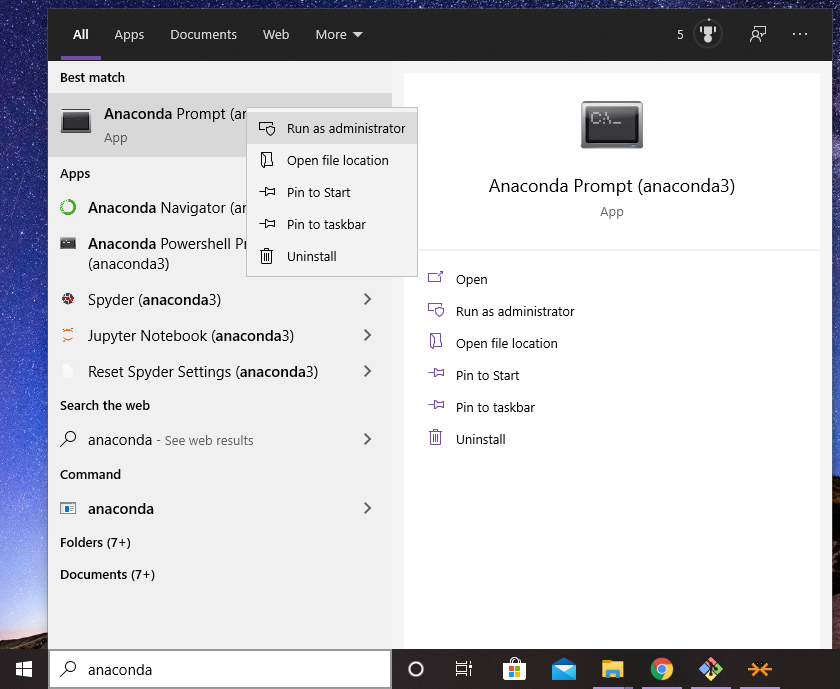Click the orange crossed-arrows taskbar app
Image resolution: width=840 pixels, height=689 pixels.
coord(760,669)
